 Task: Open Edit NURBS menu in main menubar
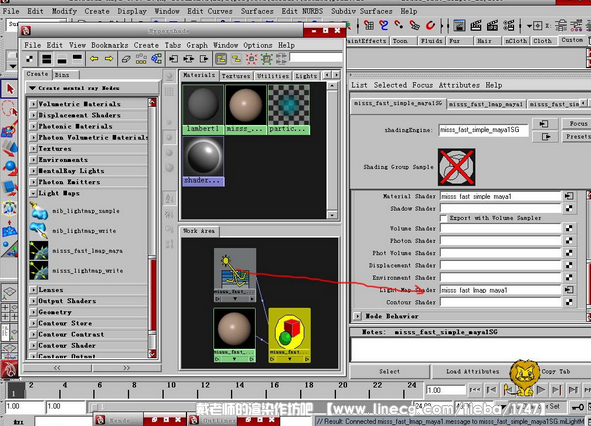[302, 11]
